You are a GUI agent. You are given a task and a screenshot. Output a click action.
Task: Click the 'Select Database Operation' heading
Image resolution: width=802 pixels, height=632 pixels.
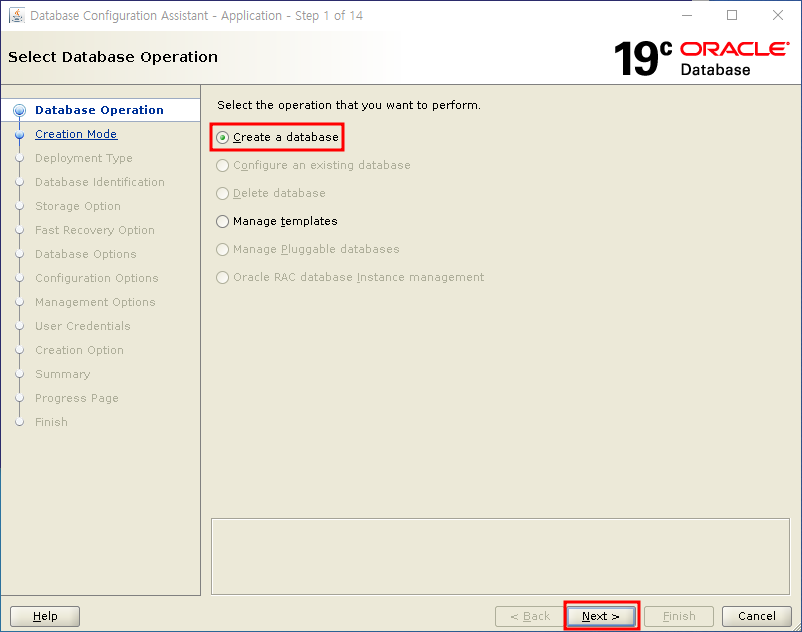(113, 57)
